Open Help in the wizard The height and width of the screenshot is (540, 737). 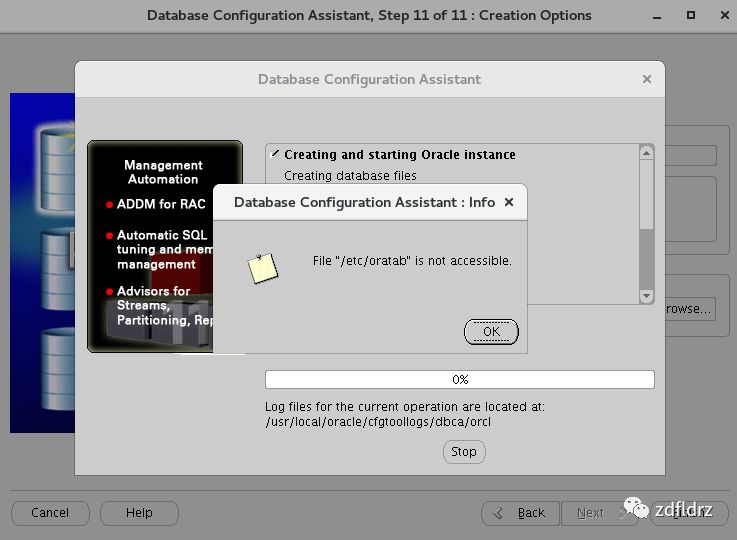point(139,513)
